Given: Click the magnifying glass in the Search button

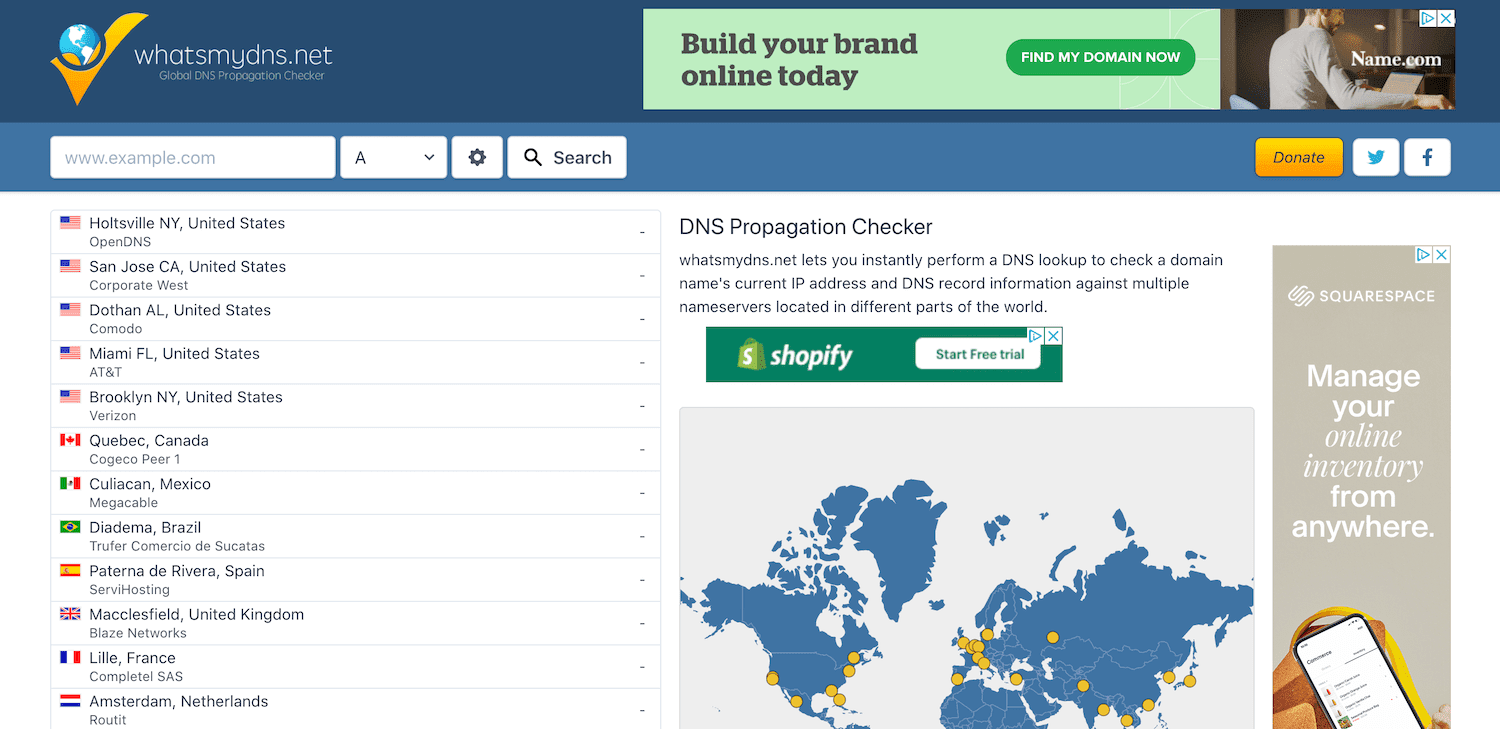Looking at the screenshot, I should click(x=532, y=157).
